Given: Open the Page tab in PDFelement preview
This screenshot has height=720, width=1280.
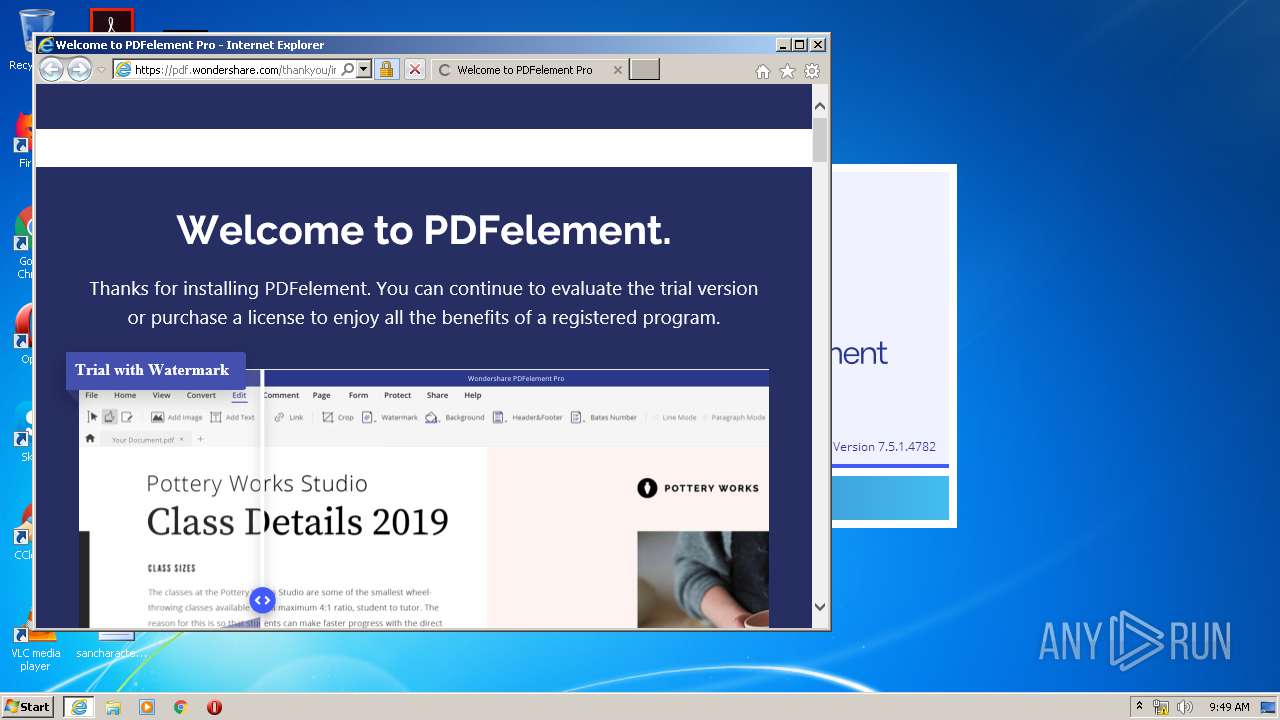Looking at the screenshot, I should coord(321,395).
